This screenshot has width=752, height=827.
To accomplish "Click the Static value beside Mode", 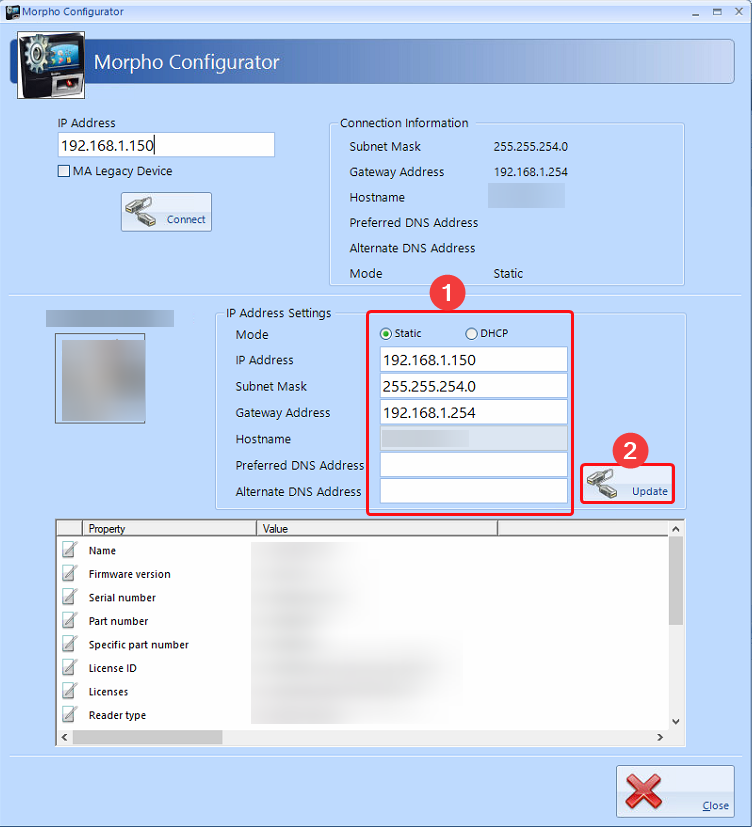I will coord(508,273).
